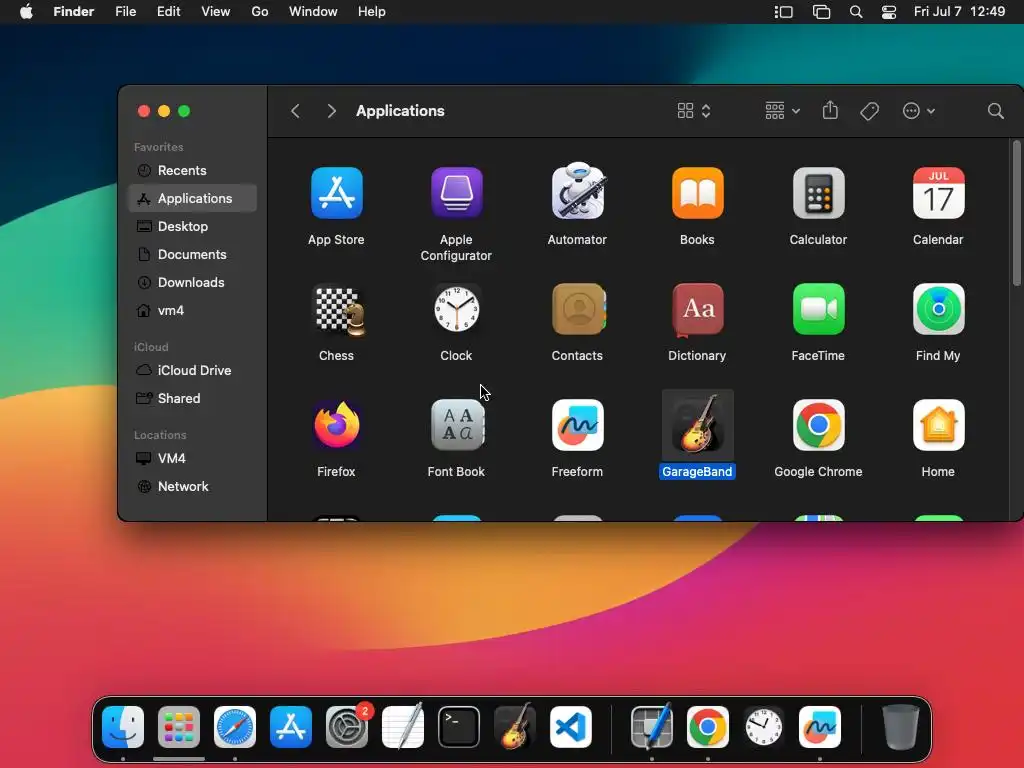Open iCloud Drive in the sidebar
The height and width of the screenshot is (768, 1024).
193,370
